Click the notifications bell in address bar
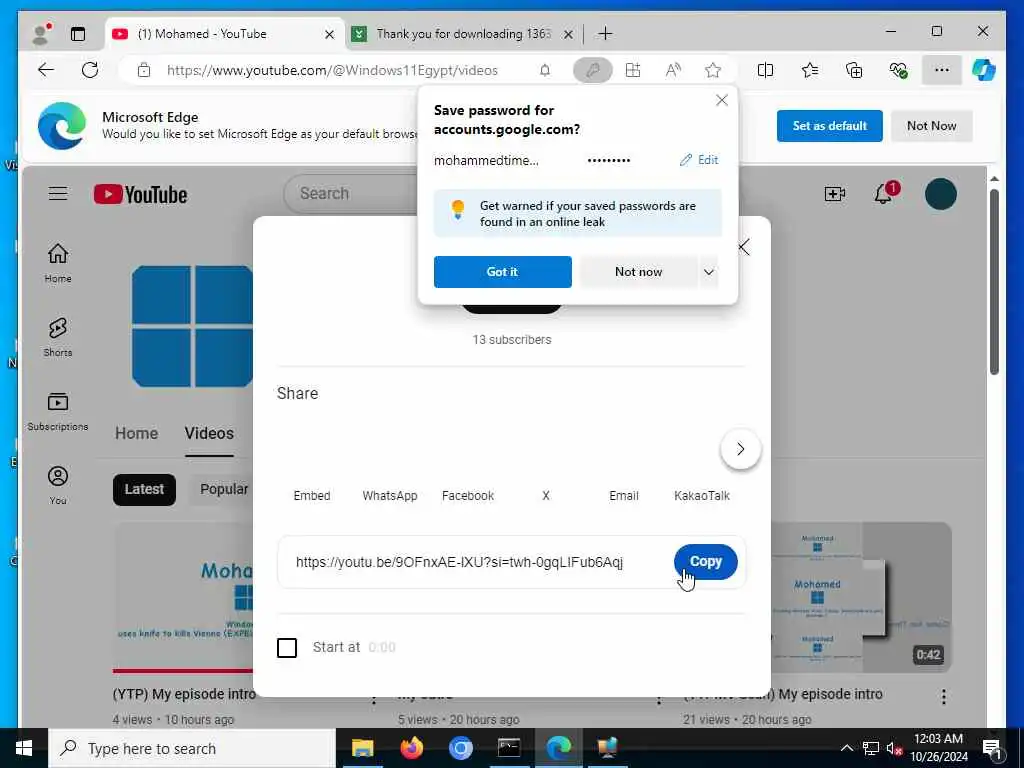The width and height of the screenshot is (1024, 768). 545,70
